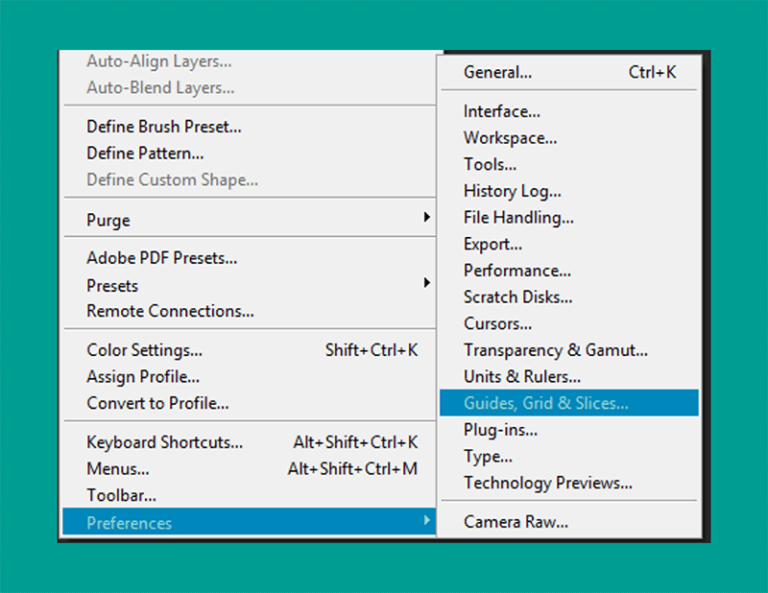Screen dimensions: 768x593
Task: Open Color Settings dialog
Action: 249,350
